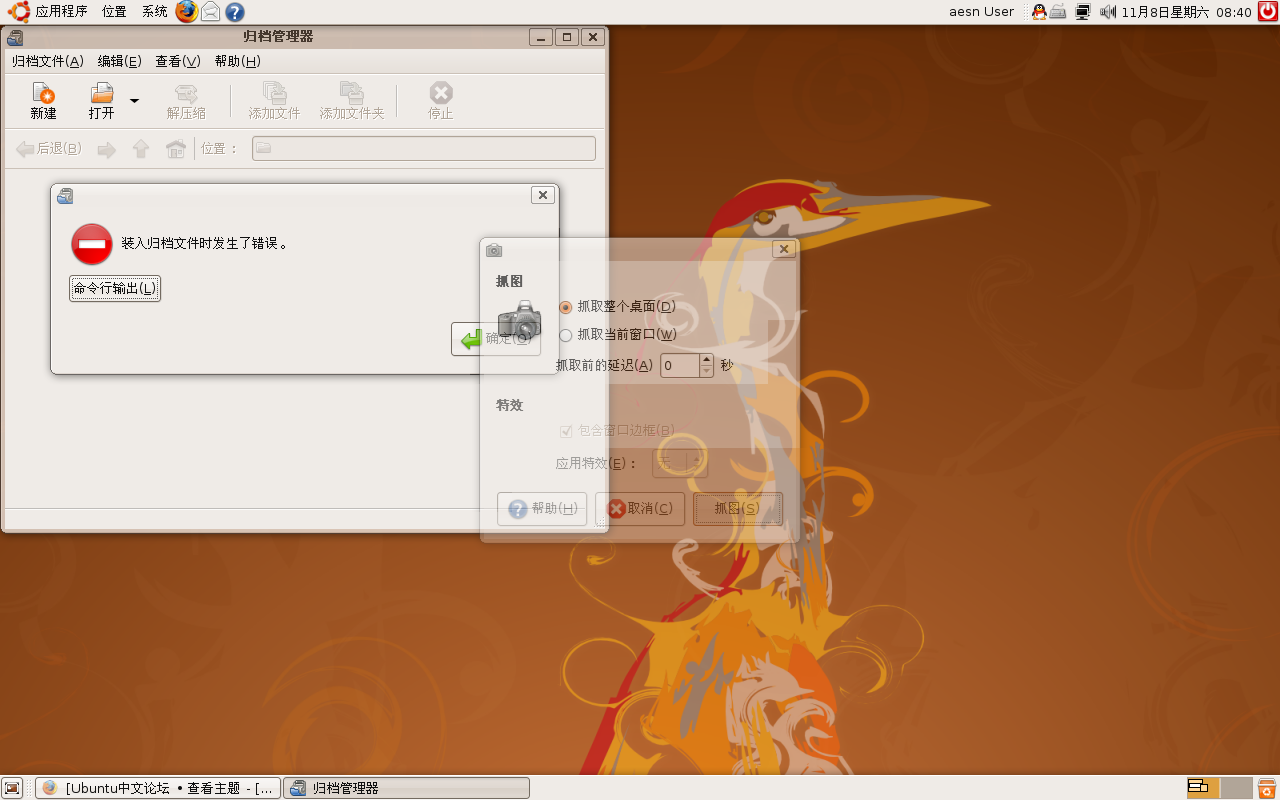This screenshot has width=1280, height=800.
Task: Open the 编辑(E) menu
Action: pos(120,61)
